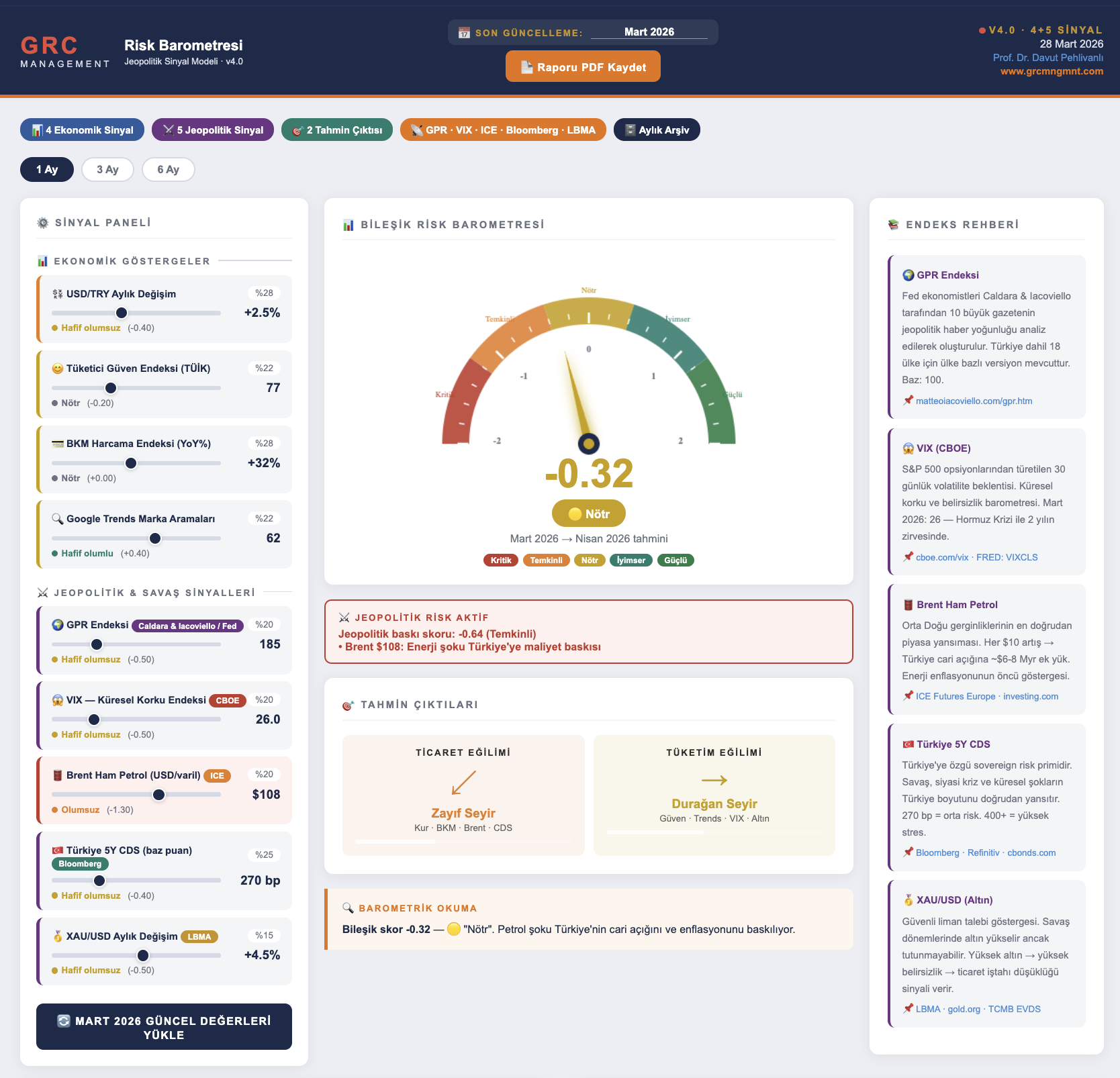Click the magnifier icon next to Google Trends
This screenshot has width=1120, height=1078.
coord(58,519)
